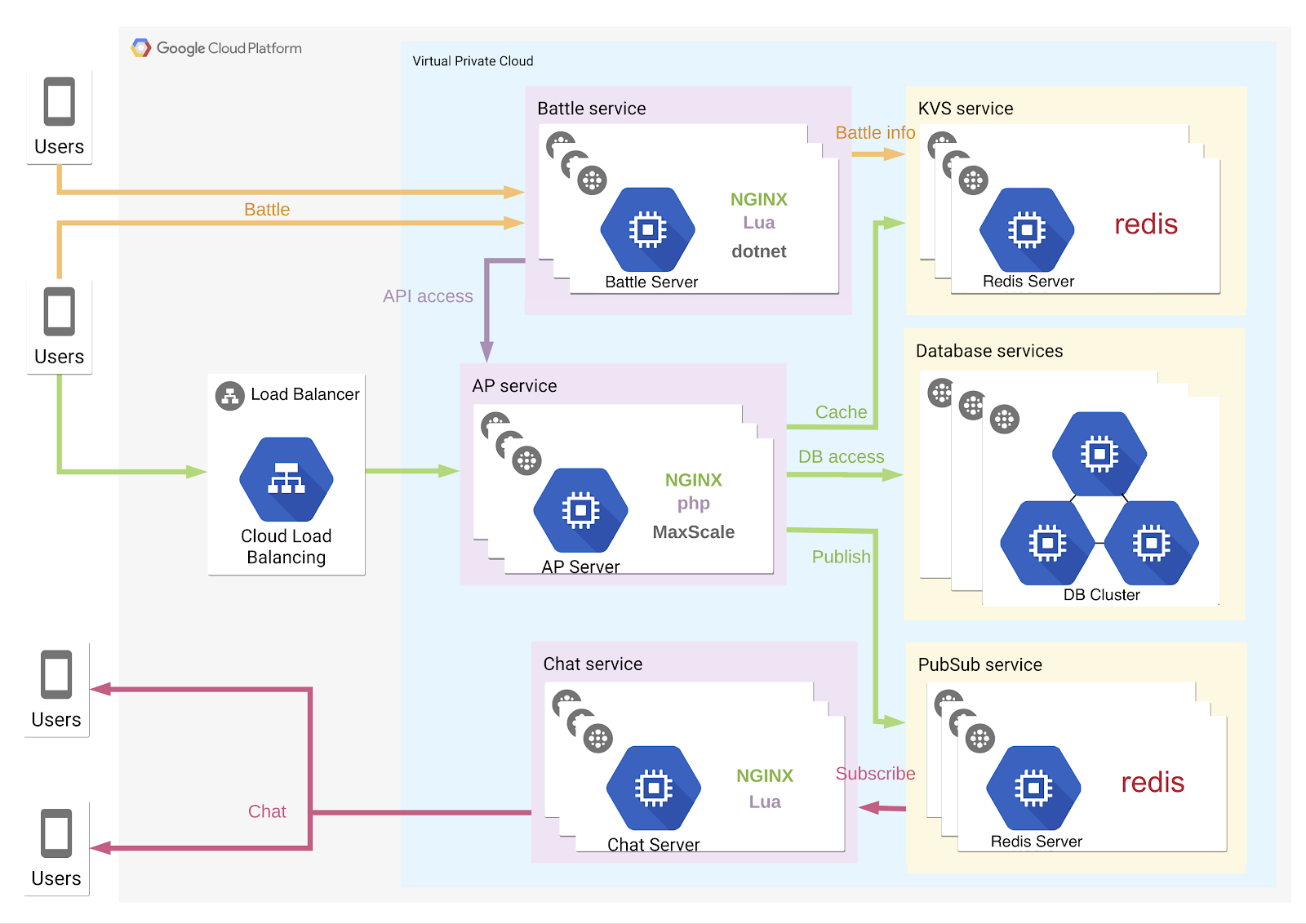Select the Chat Server compute engine icon

654,788
